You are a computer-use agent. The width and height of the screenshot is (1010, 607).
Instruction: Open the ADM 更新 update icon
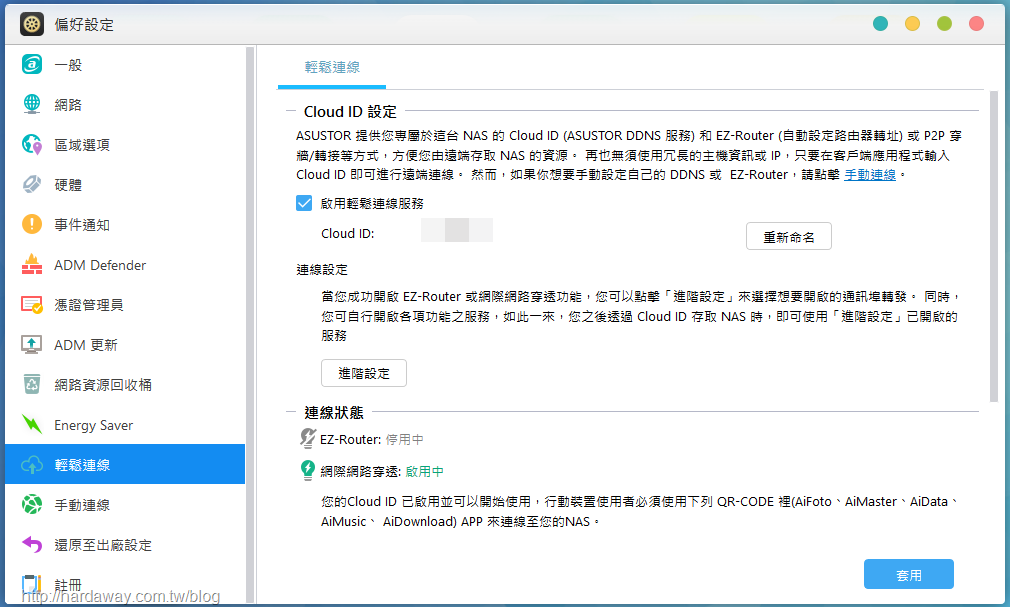32,344
